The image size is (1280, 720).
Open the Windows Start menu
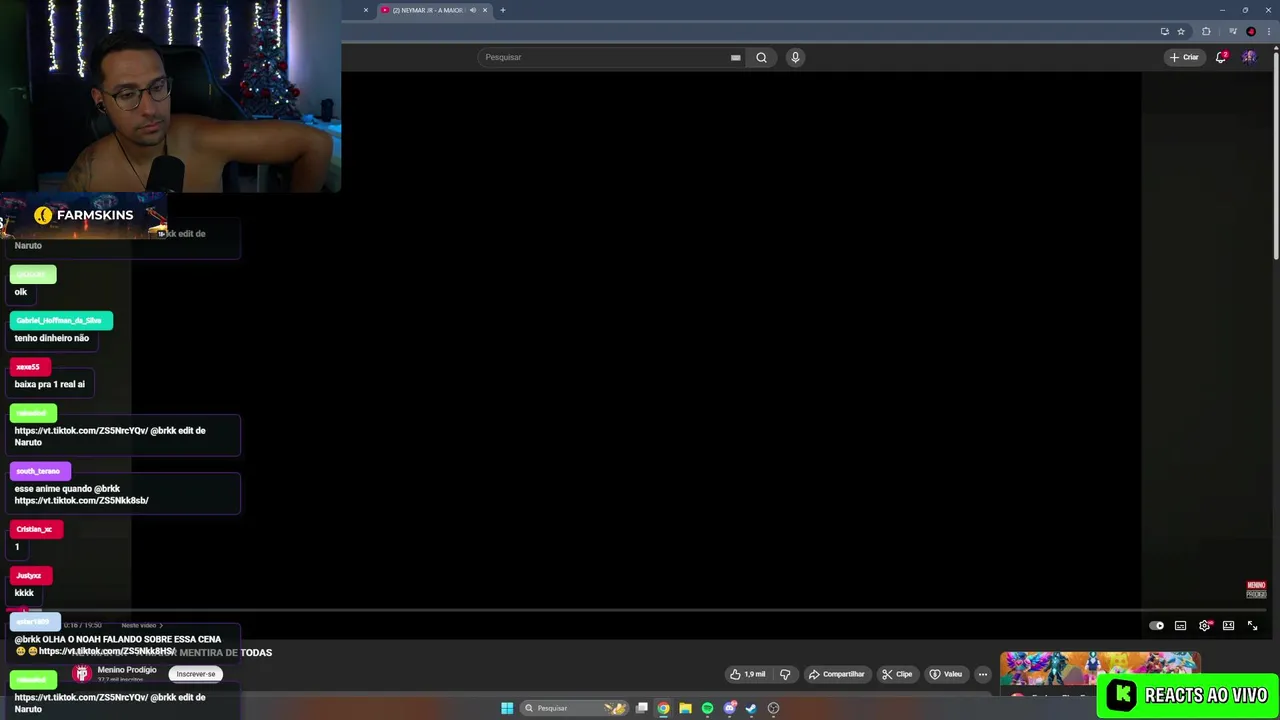[507, 708]
